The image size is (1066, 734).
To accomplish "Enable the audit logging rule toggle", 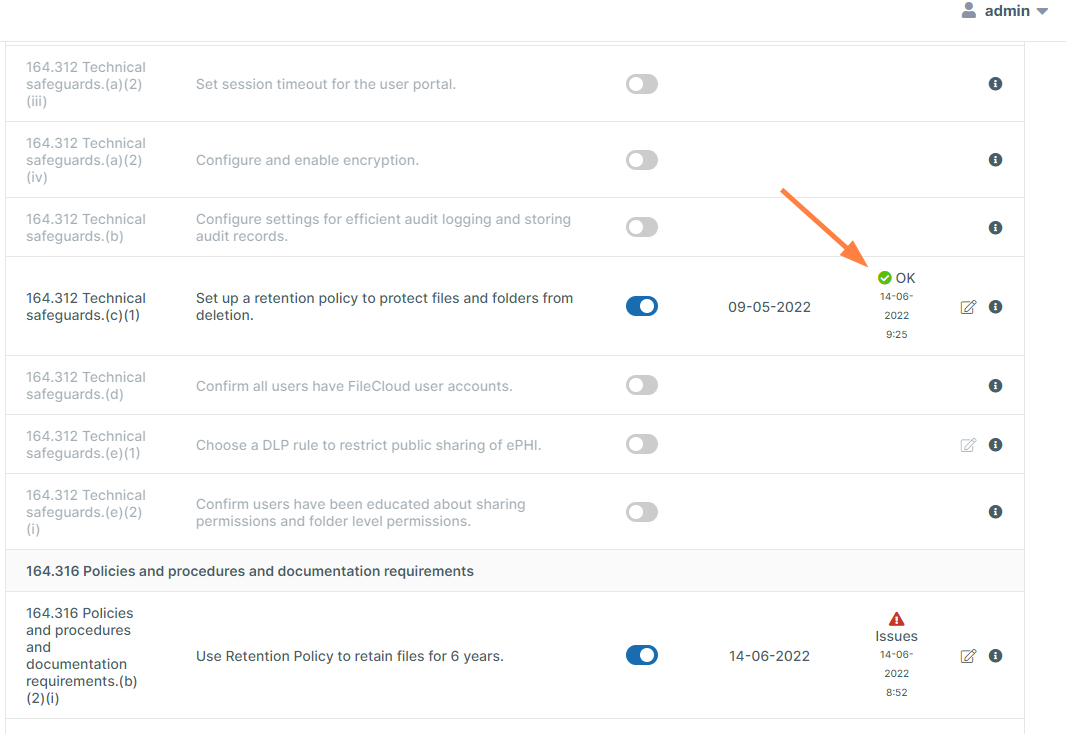I will [x=642, y=228].
